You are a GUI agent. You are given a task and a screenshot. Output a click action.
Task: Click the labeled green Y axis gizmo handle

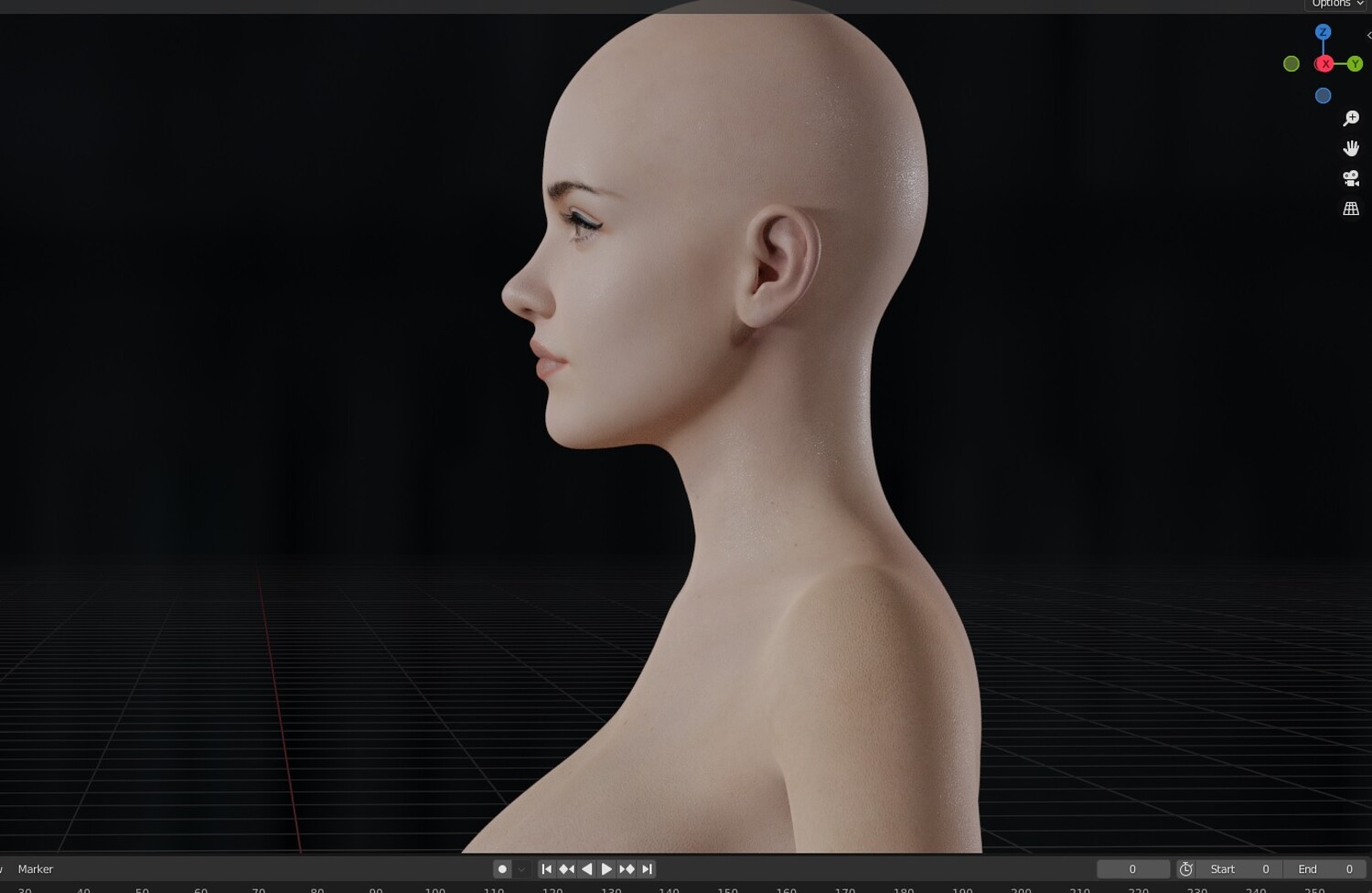[1355, 64]
